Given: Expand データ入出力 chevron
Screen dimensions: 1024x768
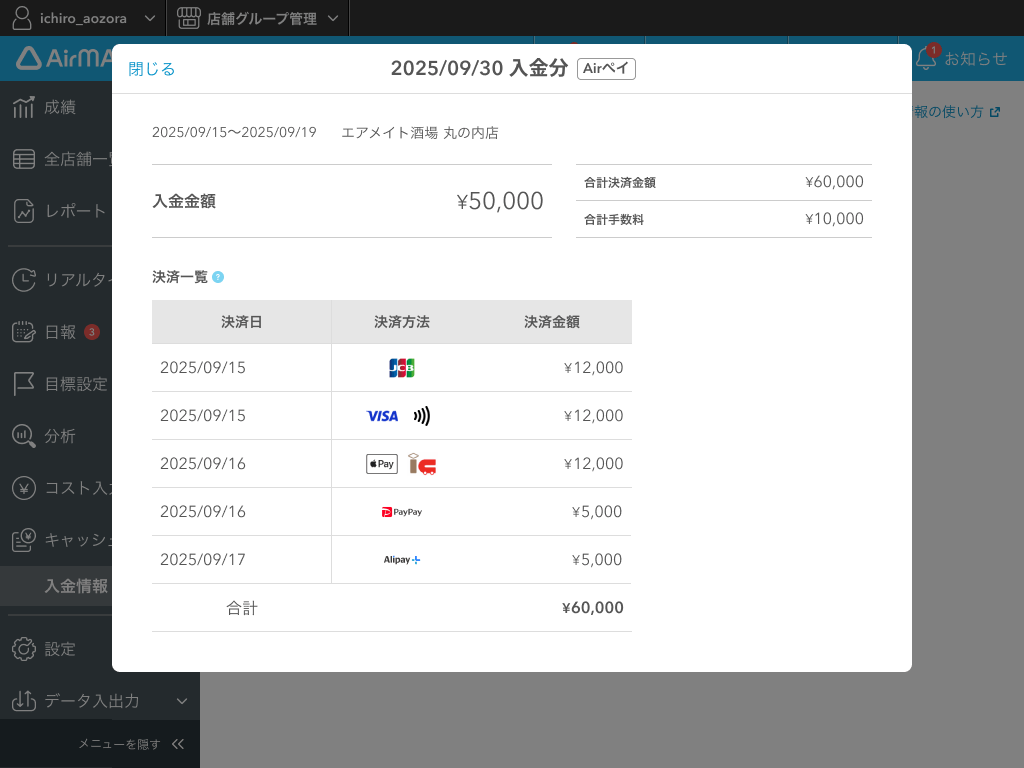Looking at the screenshot, I should click(182, 701).
